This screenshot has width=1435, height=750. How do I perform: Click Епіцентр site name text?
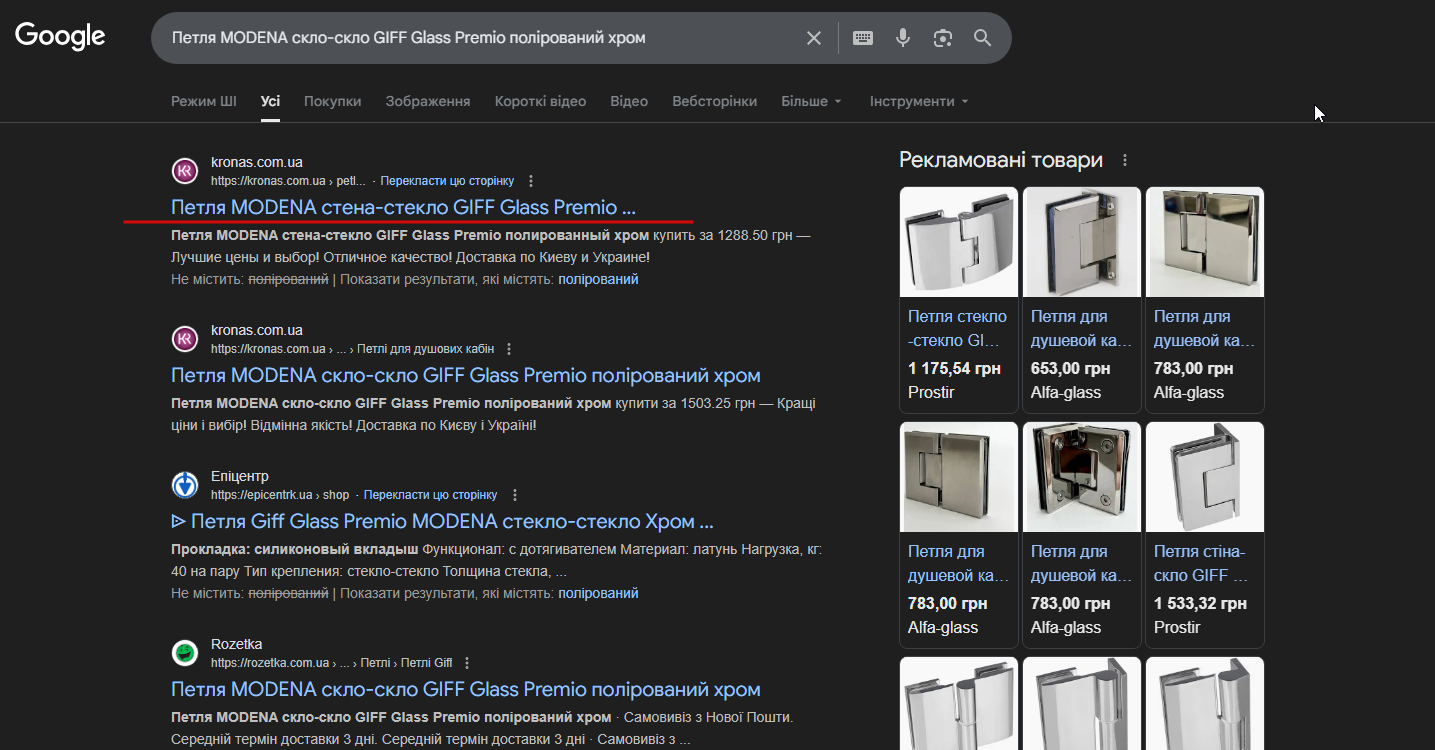240,476
